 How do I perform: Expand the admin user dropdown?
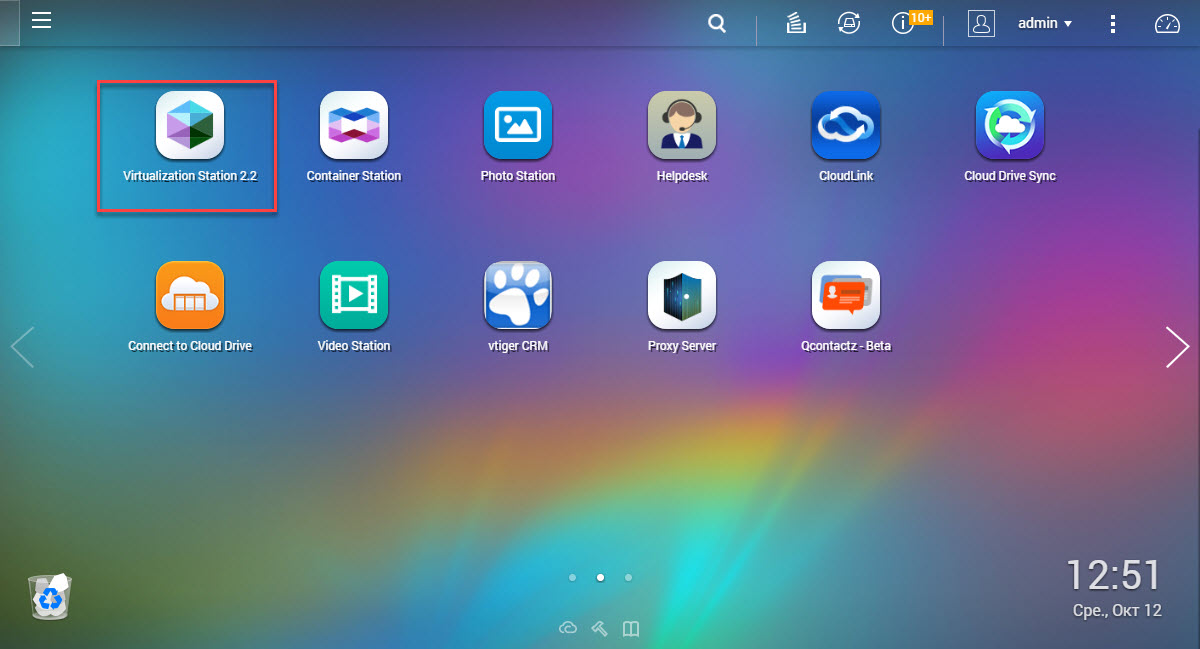[1045, 23]
